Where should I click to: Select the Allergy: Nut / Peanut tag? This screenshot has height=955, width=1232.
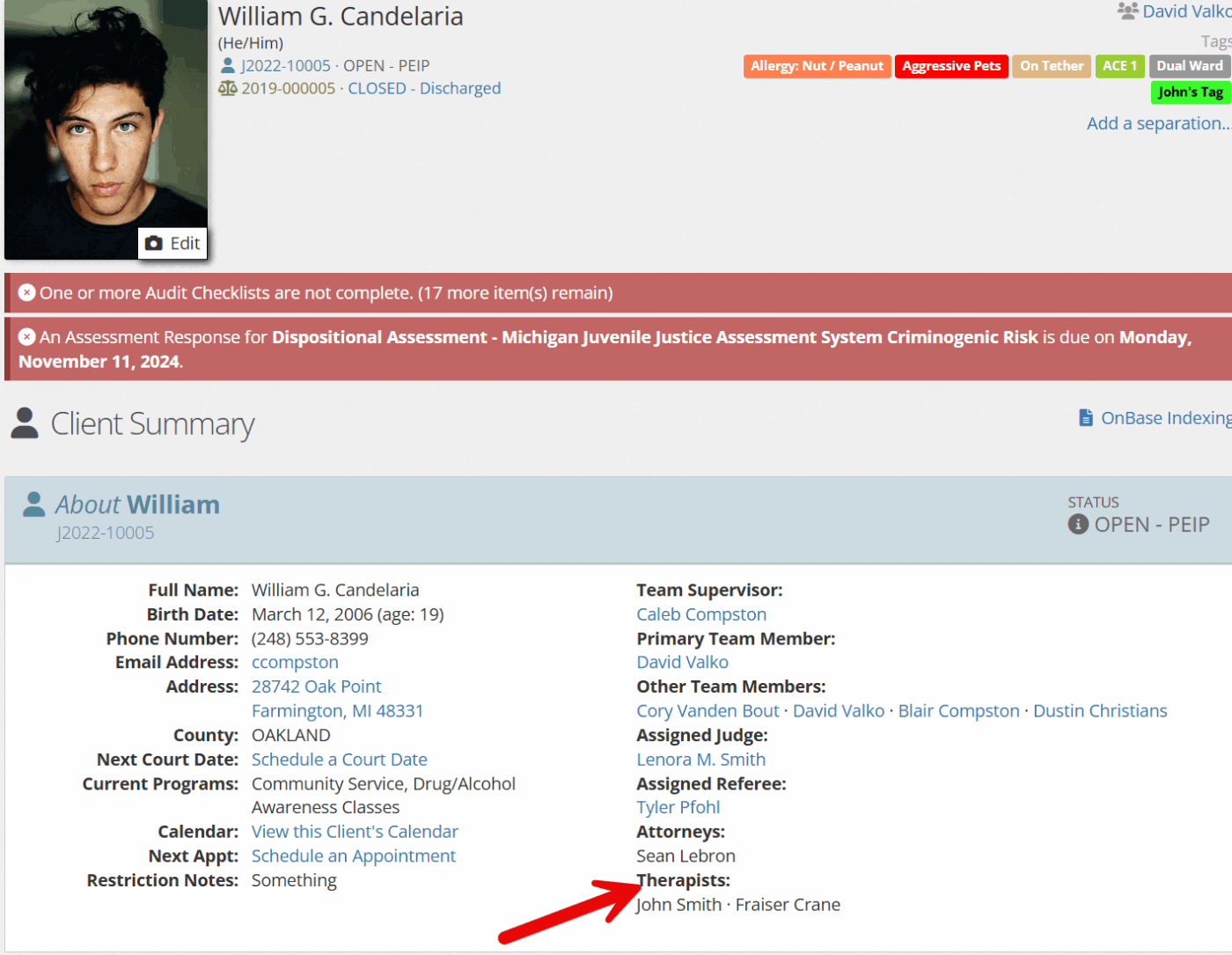coord(817,66)
